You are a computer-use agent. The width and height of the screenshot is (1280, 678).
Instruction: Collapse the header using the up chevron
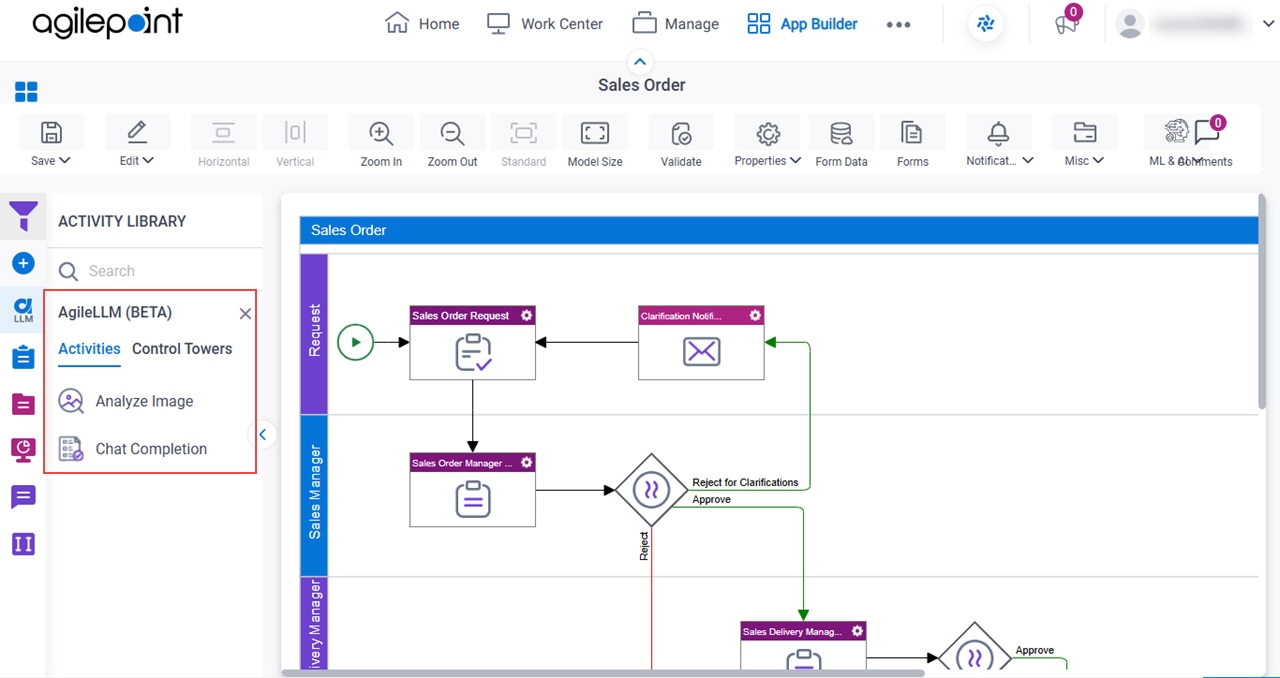coord(641,62)
